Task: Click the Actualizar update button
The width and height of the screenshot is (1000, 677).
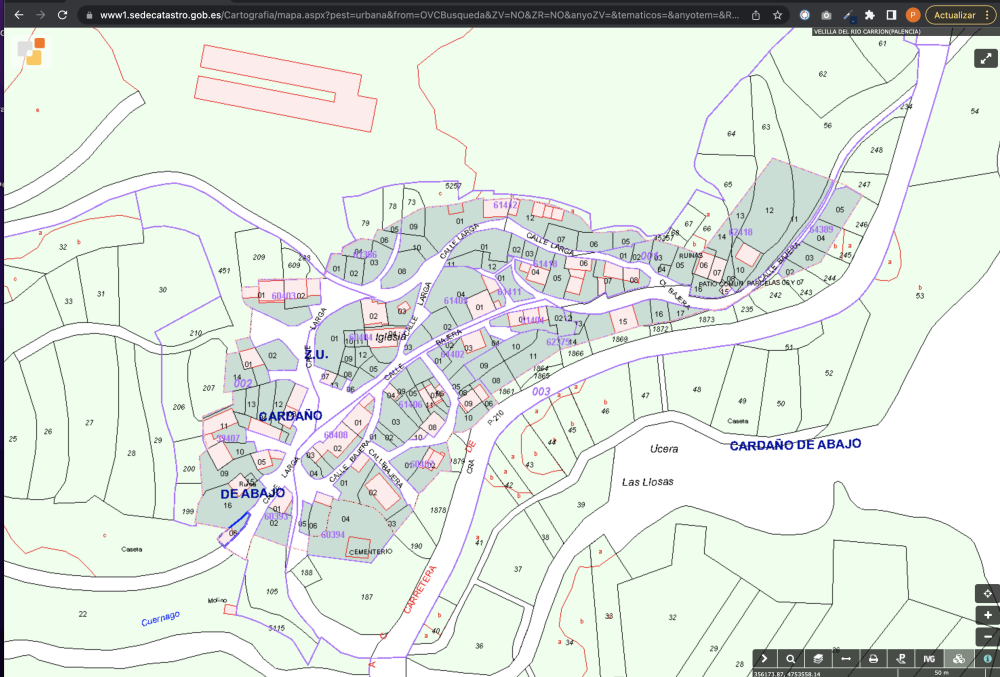Action: tap(954, 15)
